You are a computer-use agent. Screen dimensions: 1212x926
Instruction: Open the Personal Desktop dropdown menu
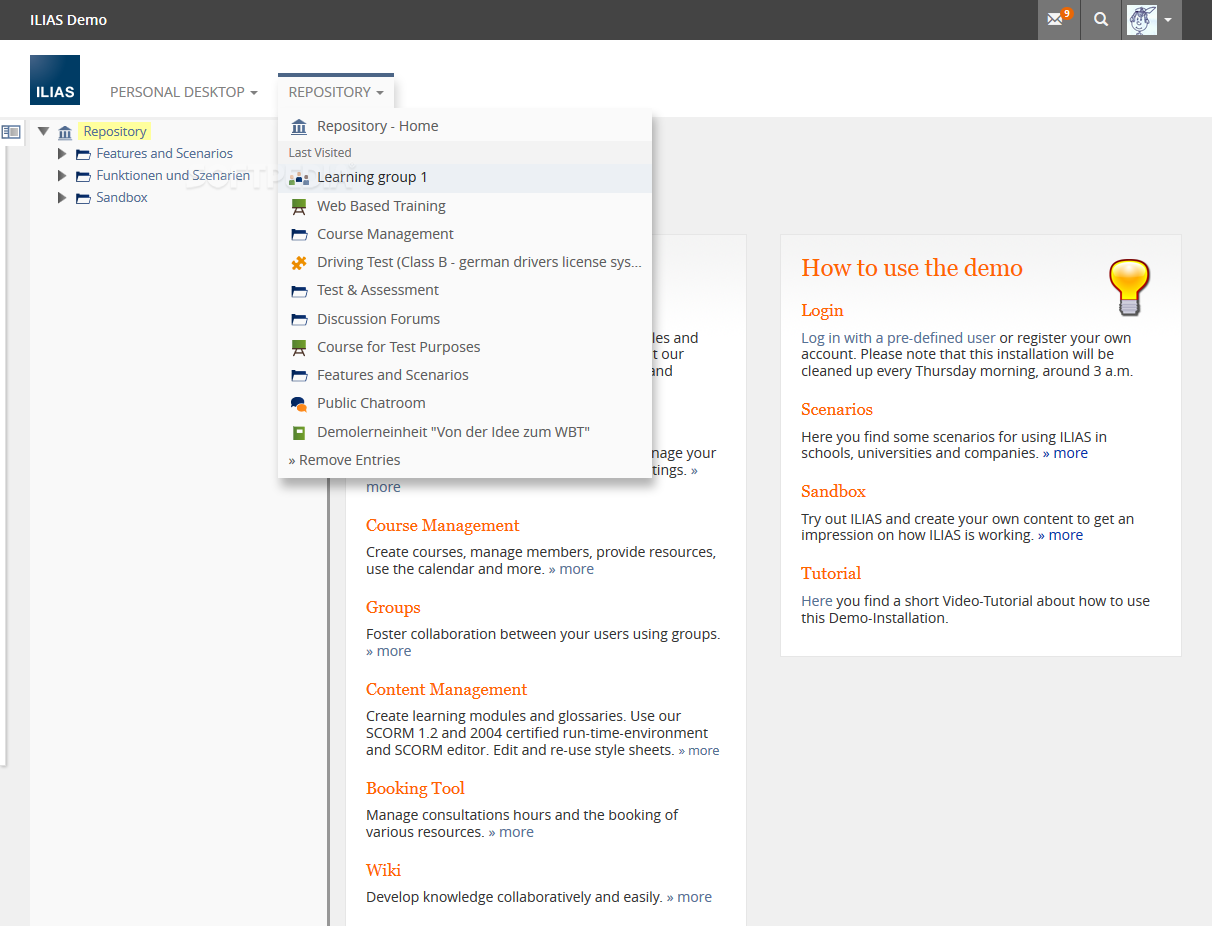point(184,92)
